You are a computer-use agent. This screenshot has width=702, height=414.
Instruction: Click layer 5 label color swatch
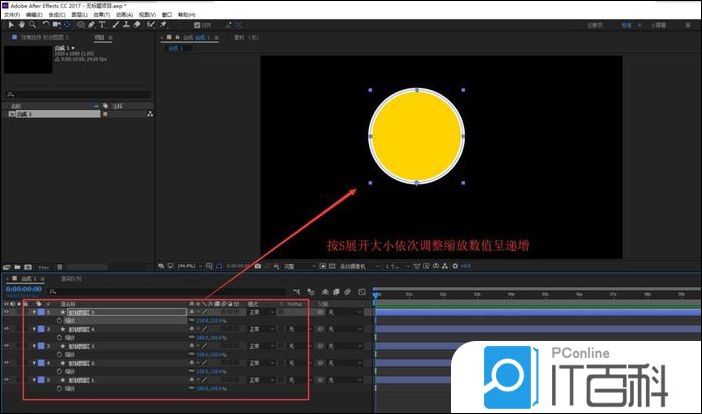(40, 380)
